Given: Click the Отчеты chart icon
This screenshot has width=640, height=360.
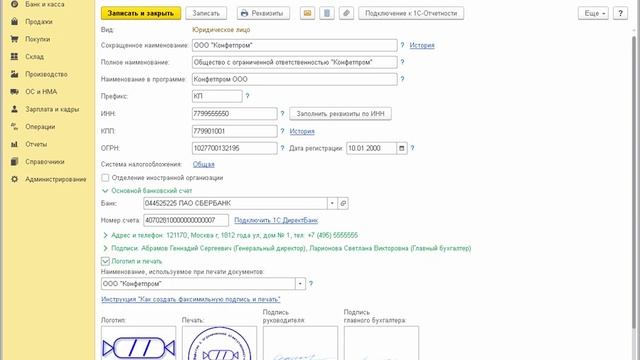Looking at the screenshot, I should (x=14, y=144).
